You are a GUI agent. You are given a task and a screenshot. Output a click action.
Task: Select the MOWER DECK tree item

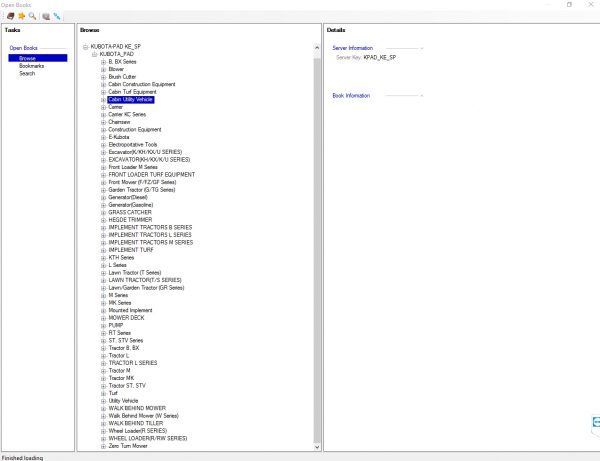(x=126, y=318)
